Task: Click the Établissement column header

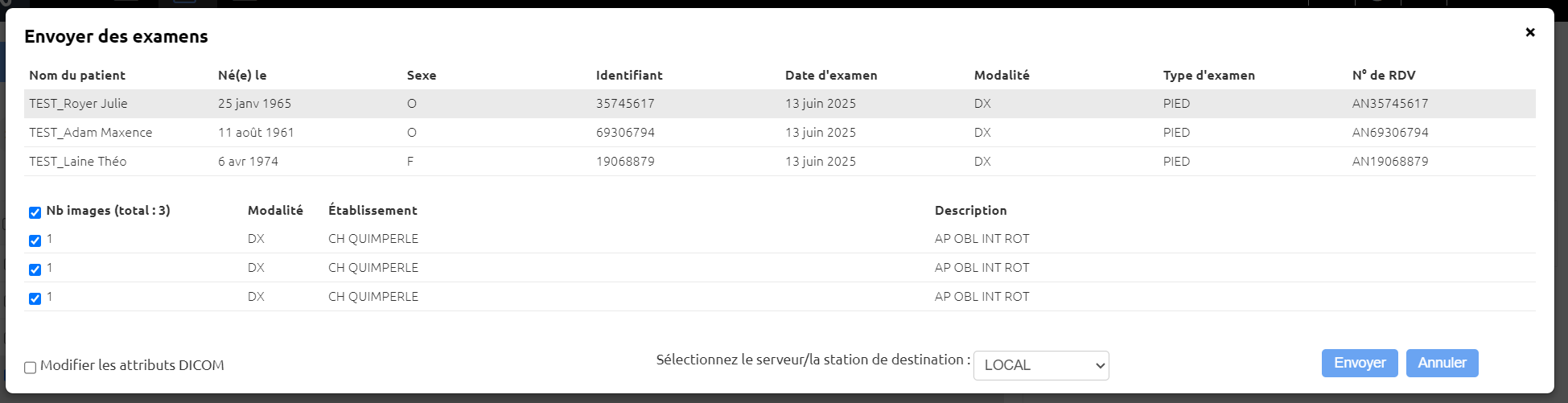Action: coord(372,210)
